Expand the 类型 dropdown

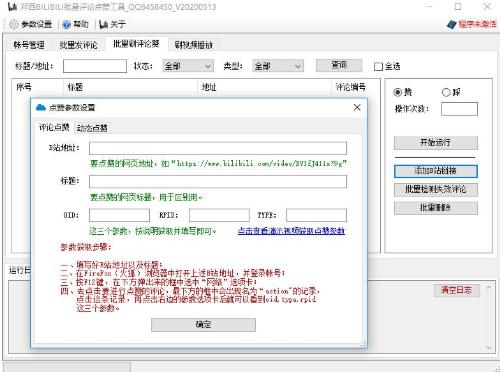click(x=278, y=66)
